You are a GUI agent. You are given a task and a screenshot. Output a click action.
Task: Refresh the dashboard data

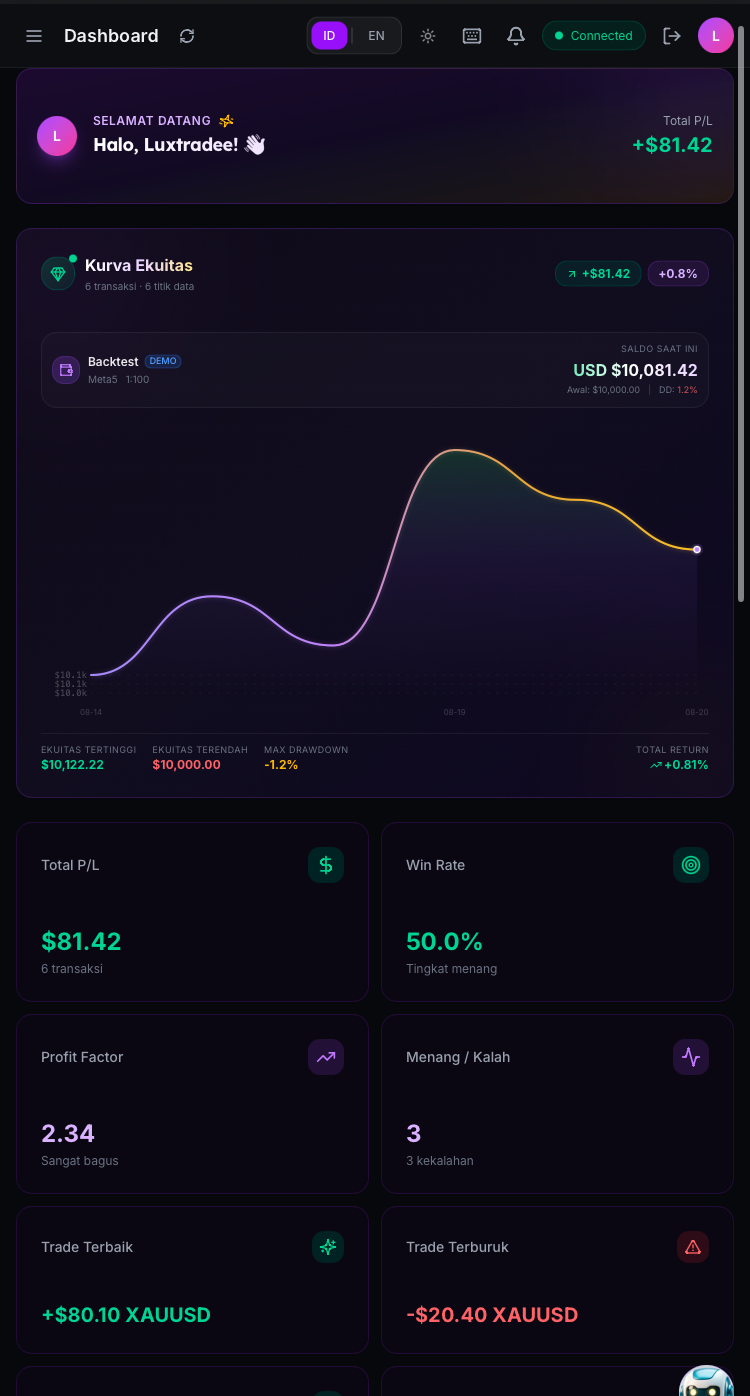(187, 36)
